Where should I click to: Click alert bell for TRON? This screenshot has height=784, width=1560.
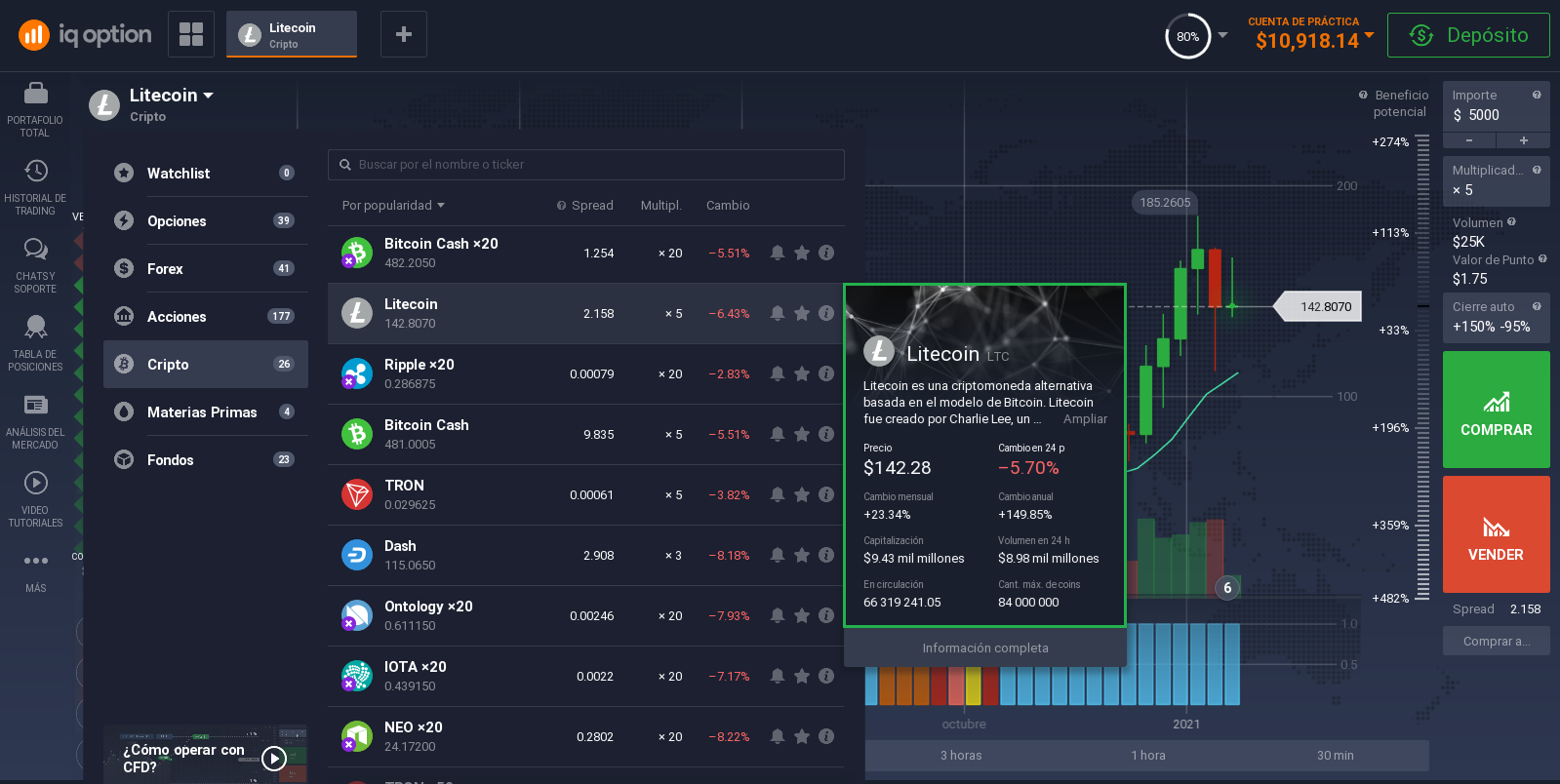778,494
